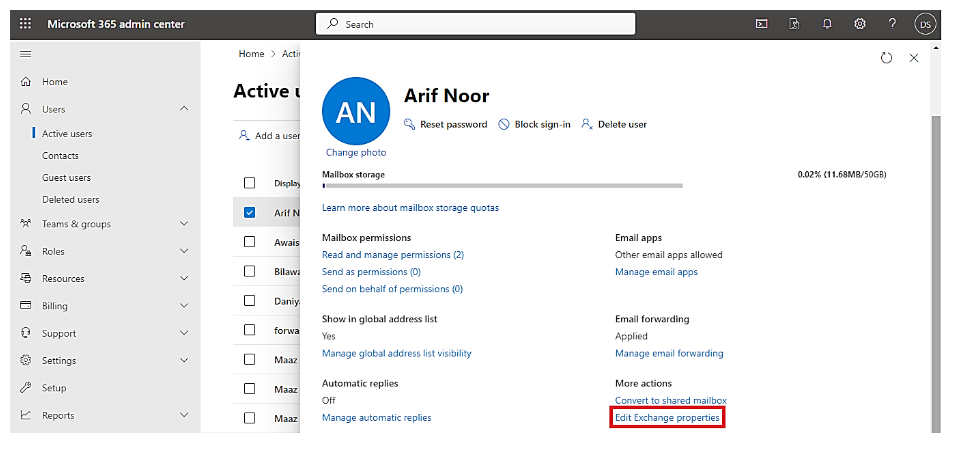The height and width of the screenshot is (460, 954).
Task: Click the Block sign-in prohibited icon
Action: [504, 124]
